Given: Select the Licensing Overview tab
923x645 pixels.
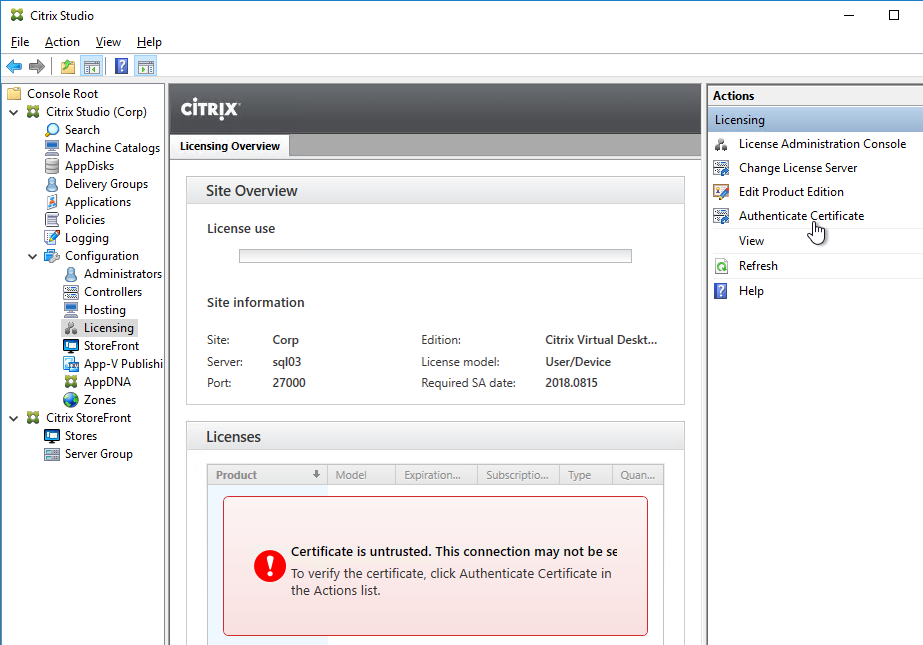Looking at the screenshot, I should [230, 146].
